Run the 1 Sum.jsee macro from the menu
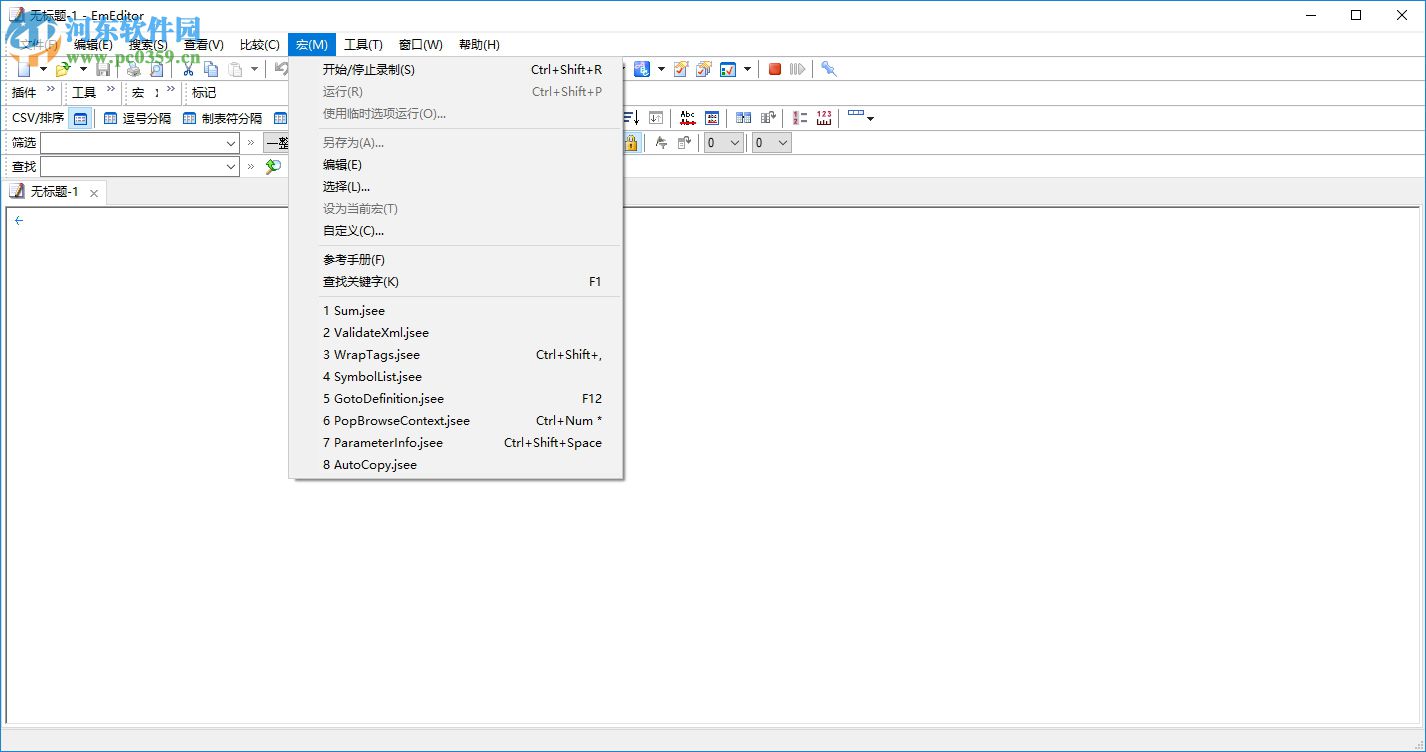The image size is (1426, 752). [x=355, y=311]
